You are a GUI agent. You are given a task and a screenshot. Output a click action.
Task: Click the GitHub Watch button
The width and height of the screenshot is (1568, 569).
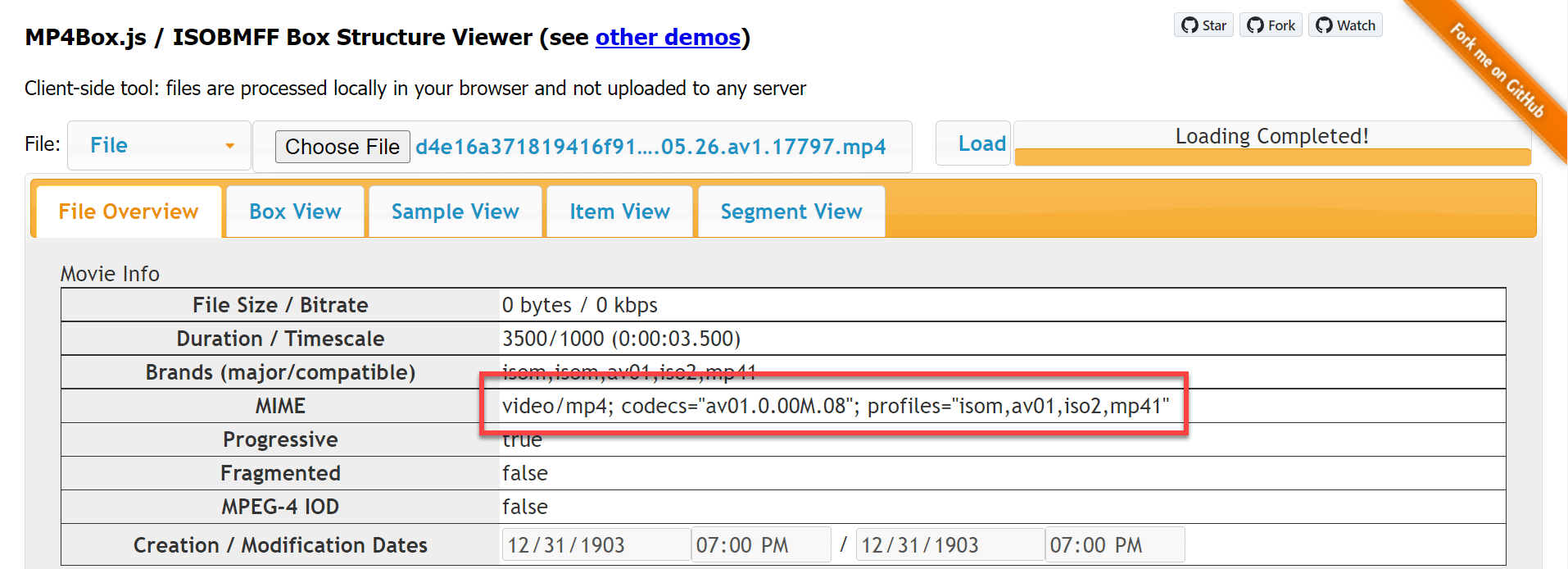[1345, 25]
